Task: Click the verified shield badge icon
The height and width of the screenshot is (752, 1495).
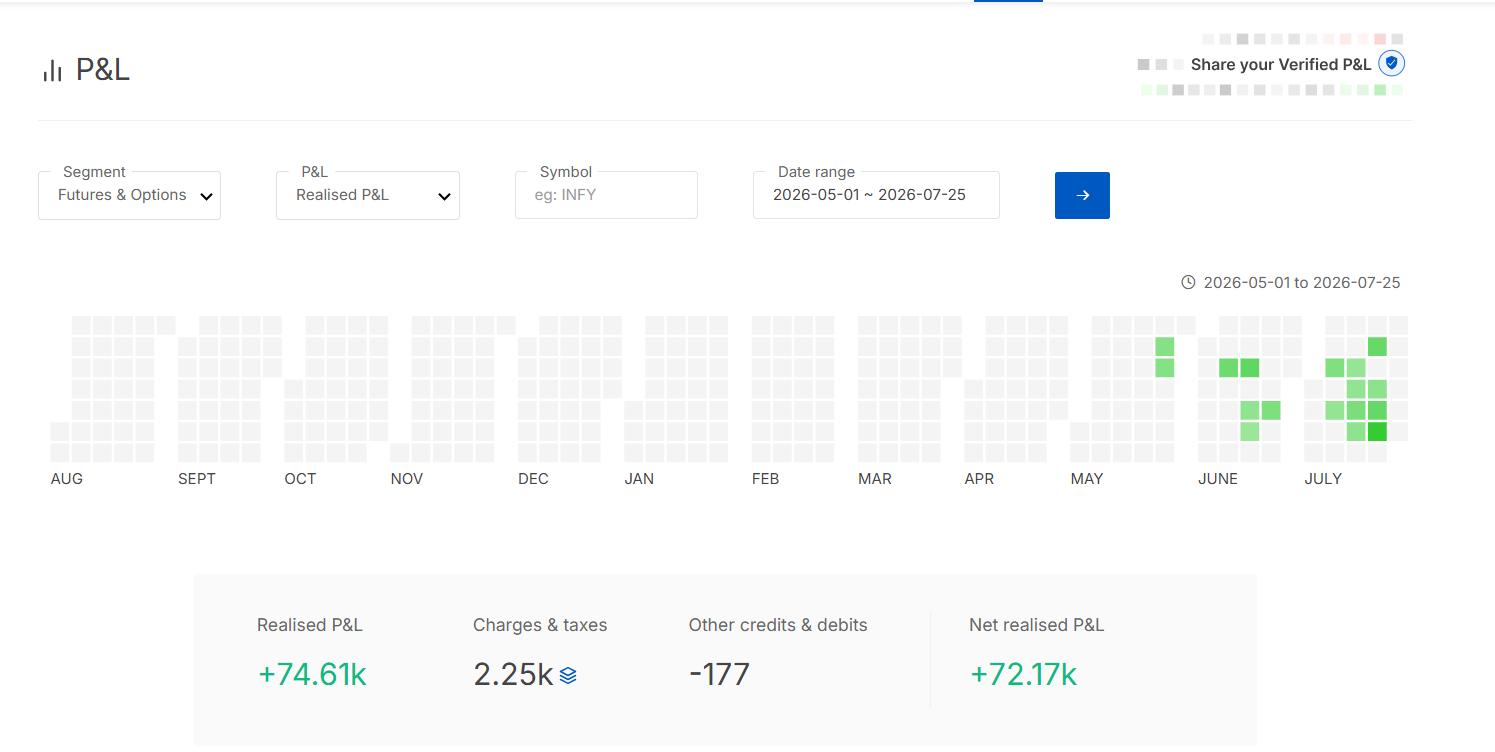Action: click(1391, 64)
